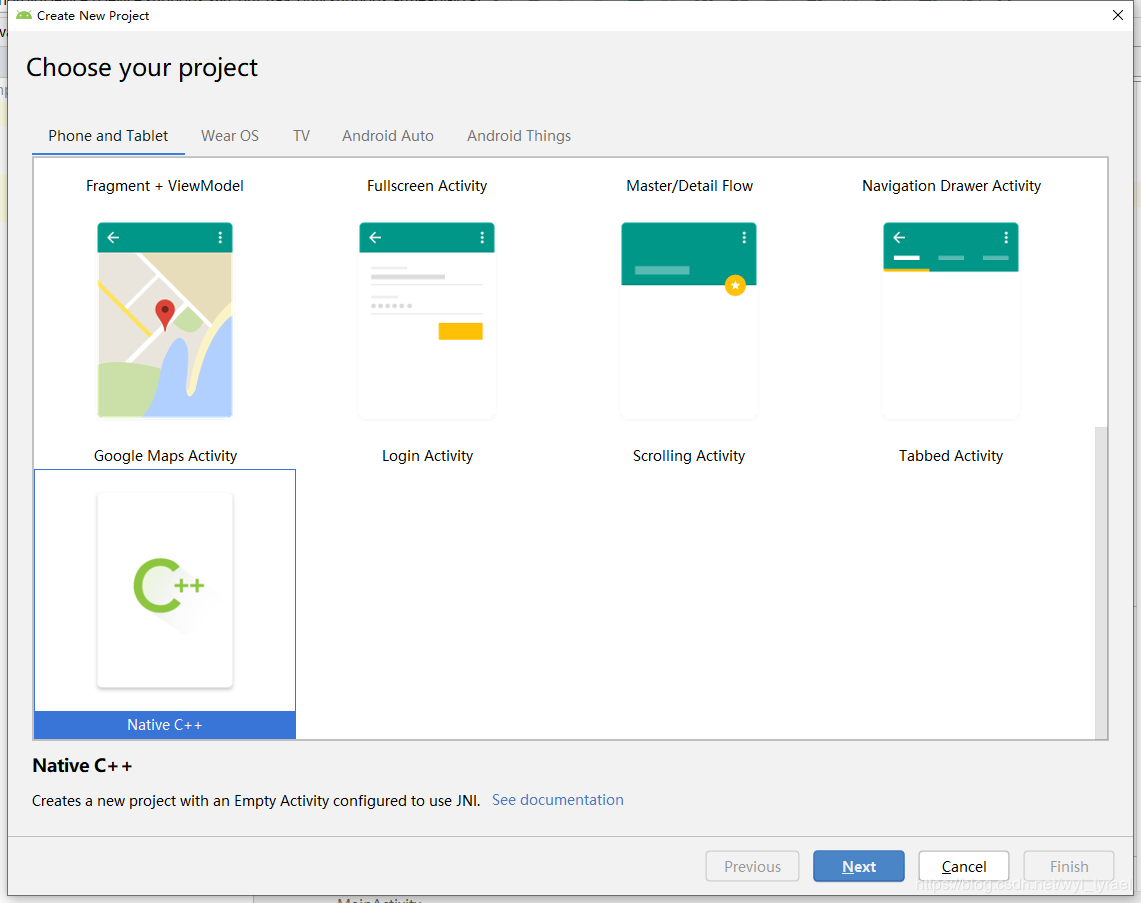Click the Master/Detail Flow label

(689, 186)
